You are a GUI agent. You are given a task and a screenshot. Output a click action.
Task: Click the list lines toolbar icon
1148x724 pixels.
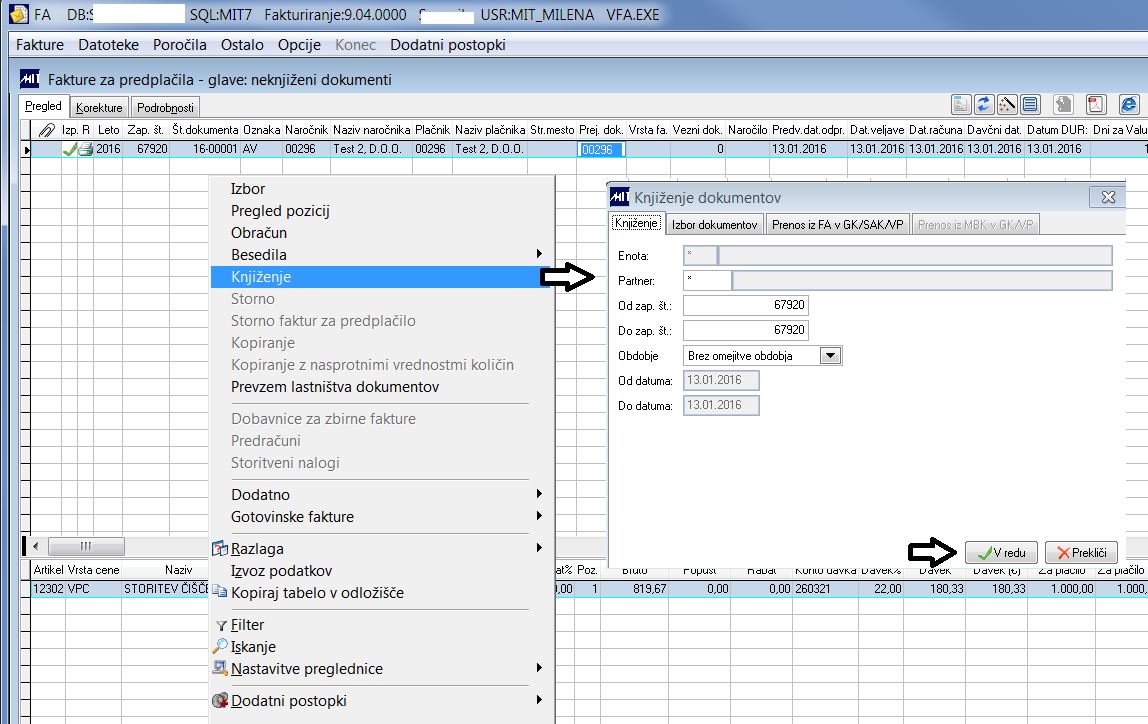point(1030,105)
